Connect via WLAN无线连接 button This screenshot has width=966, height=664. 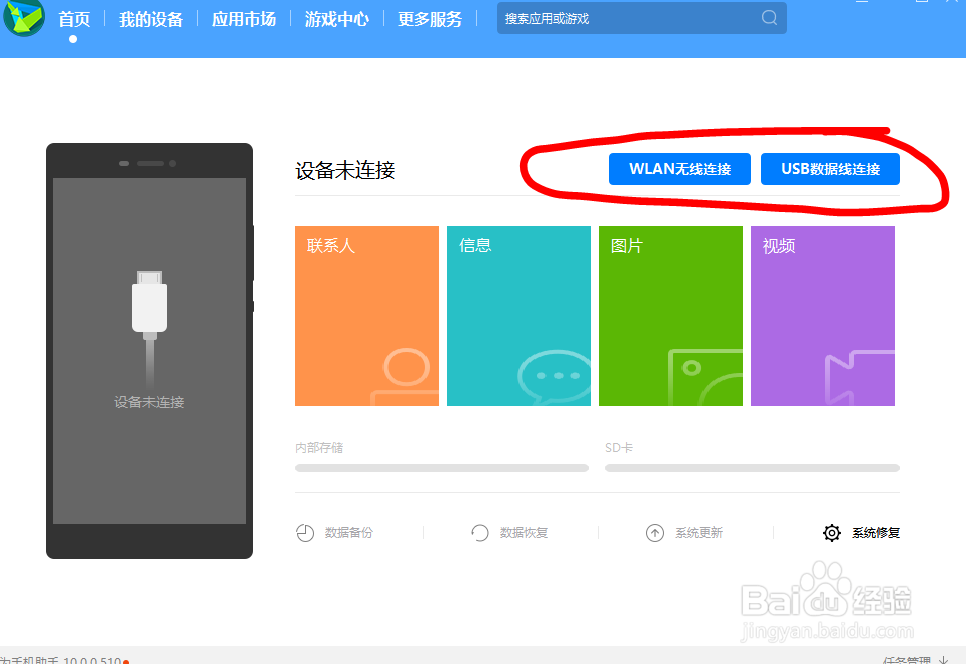tap(680, 169)
